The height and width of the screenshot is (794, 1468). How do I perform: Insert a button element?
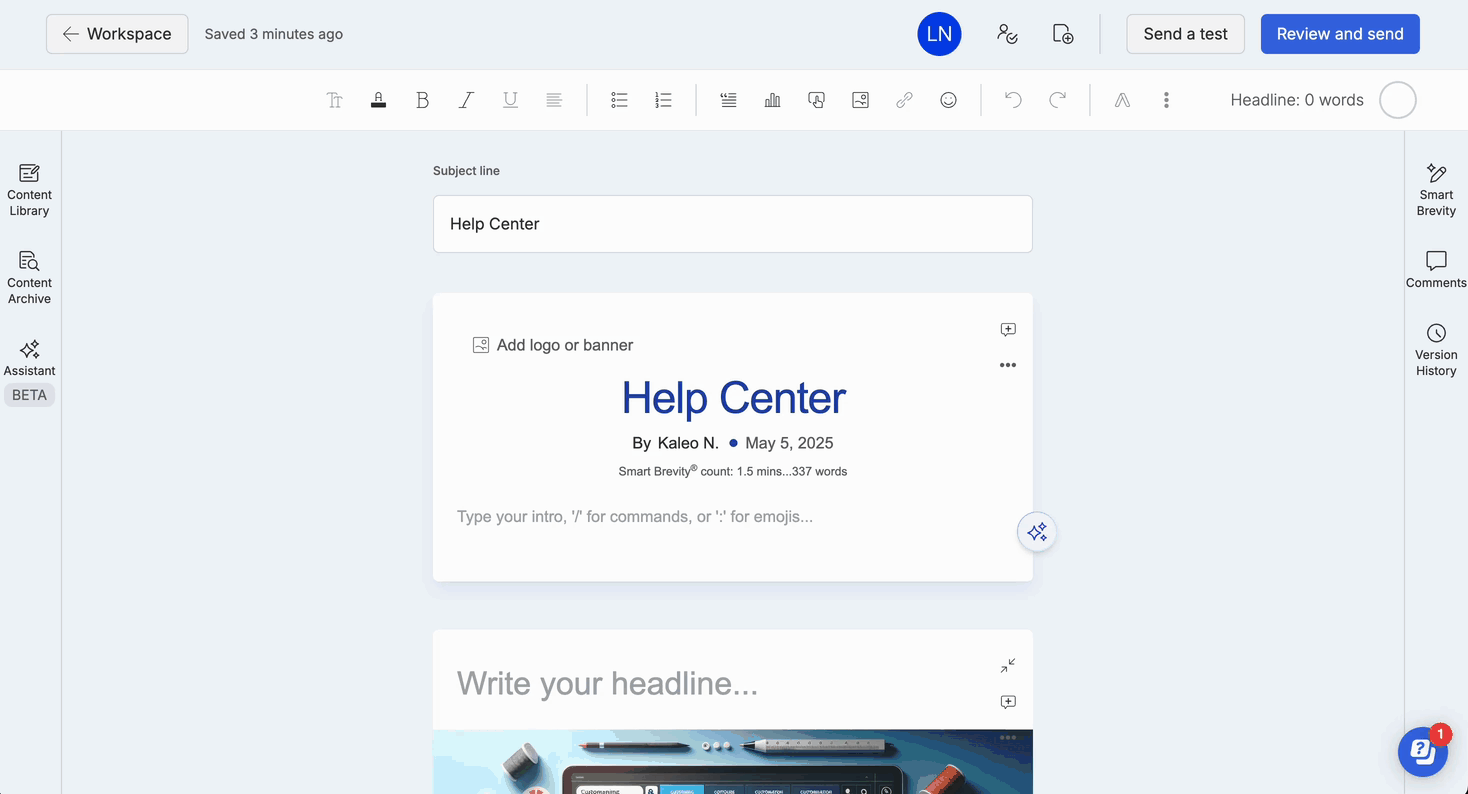tap(816, 100)
